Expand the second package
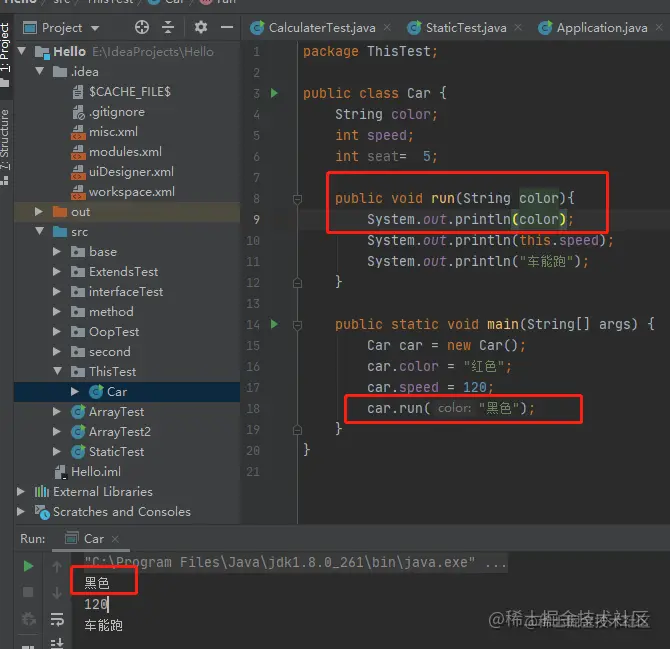Screen dimensions: 670x649 [x=57, y=352]
